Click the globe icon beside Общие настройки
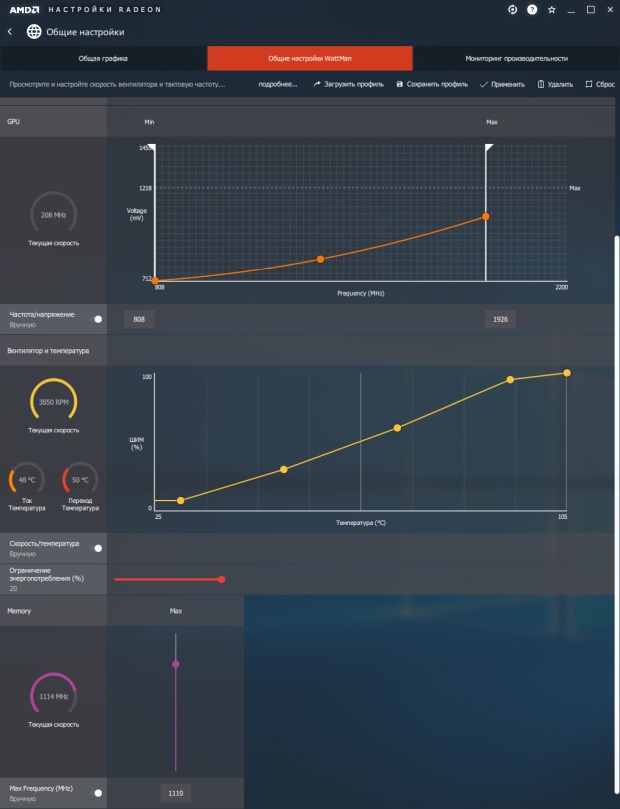The image size is (620, 809). 34,31
